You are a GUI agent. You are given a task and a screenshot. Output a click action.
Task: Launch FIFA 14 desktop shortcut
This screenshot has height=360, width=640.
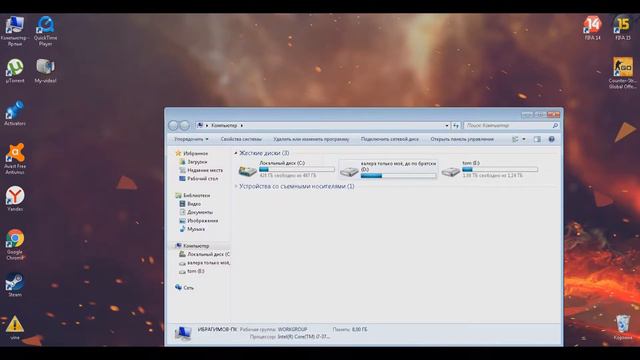(x=593, y=28)
